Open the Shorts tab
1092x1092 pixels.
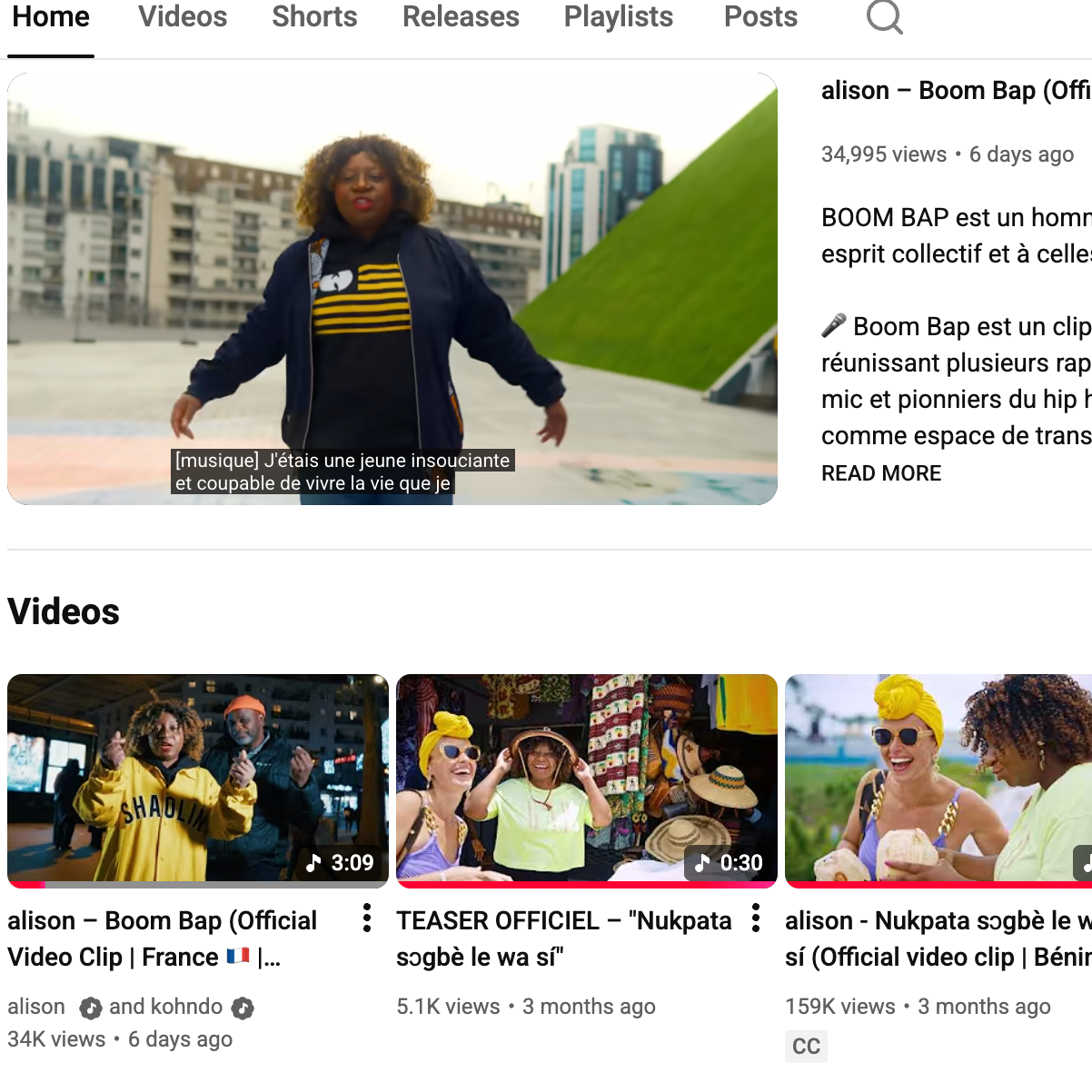pyautogui.click(x=314, y=17)
